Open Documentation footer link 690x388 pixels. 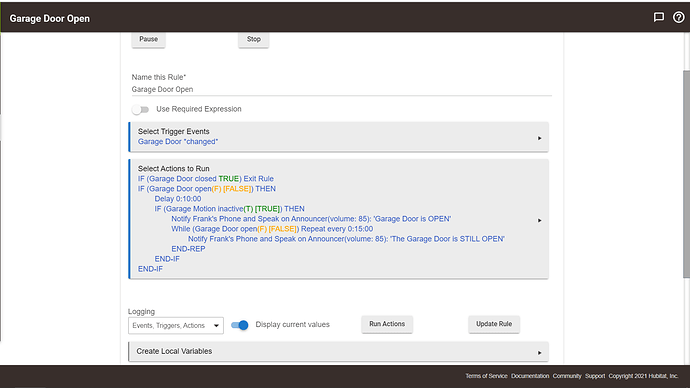coord(530,376)
